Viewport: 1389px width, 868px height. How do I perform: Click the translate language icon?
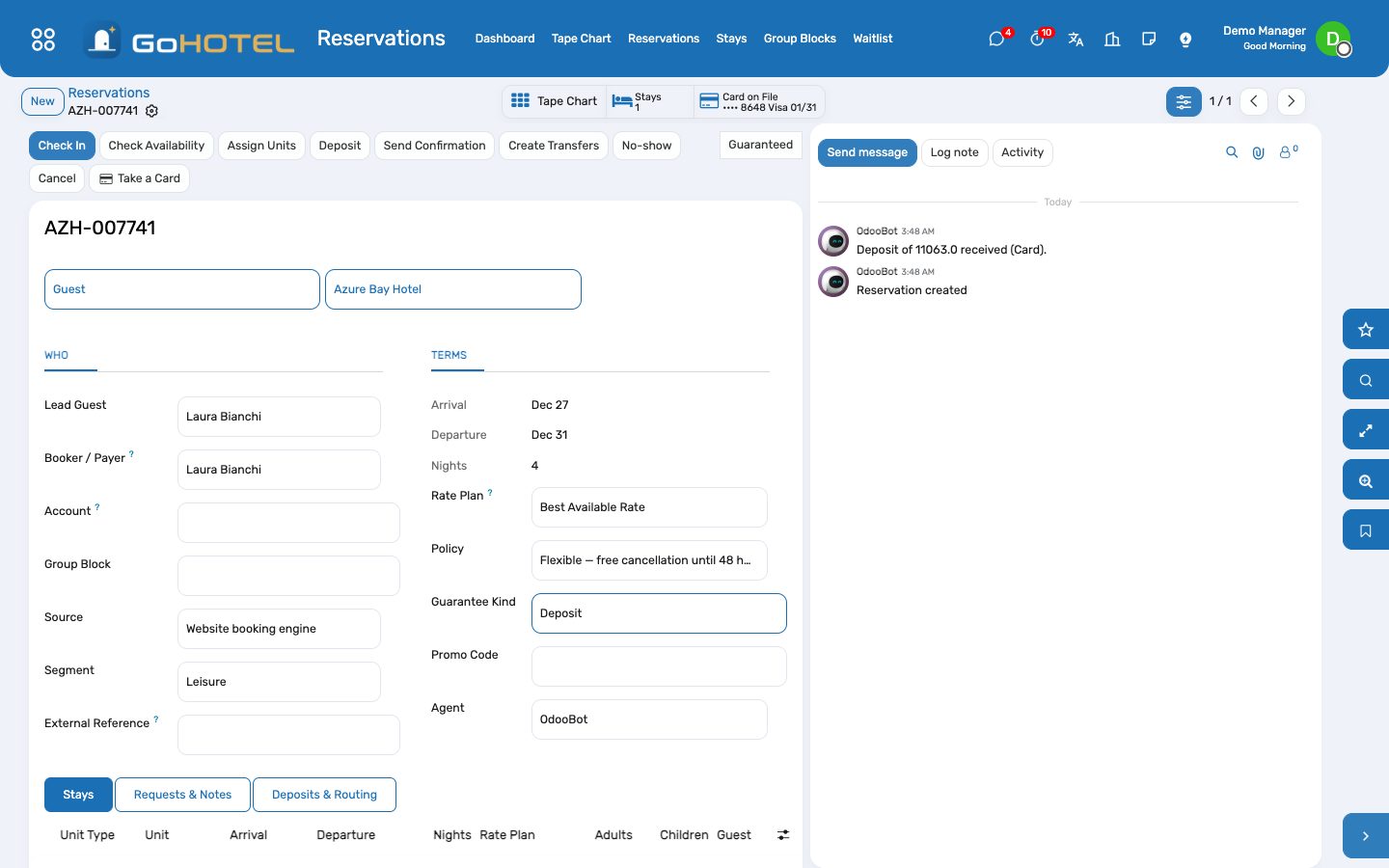point(1076,40)
